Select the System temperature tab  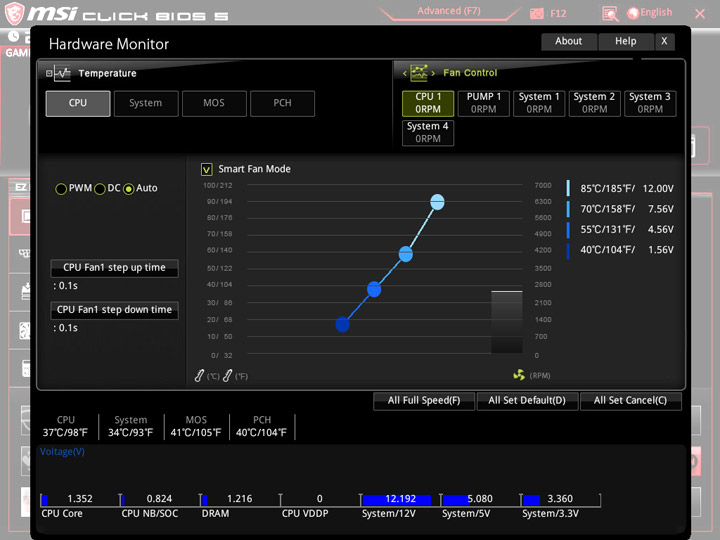146,103
